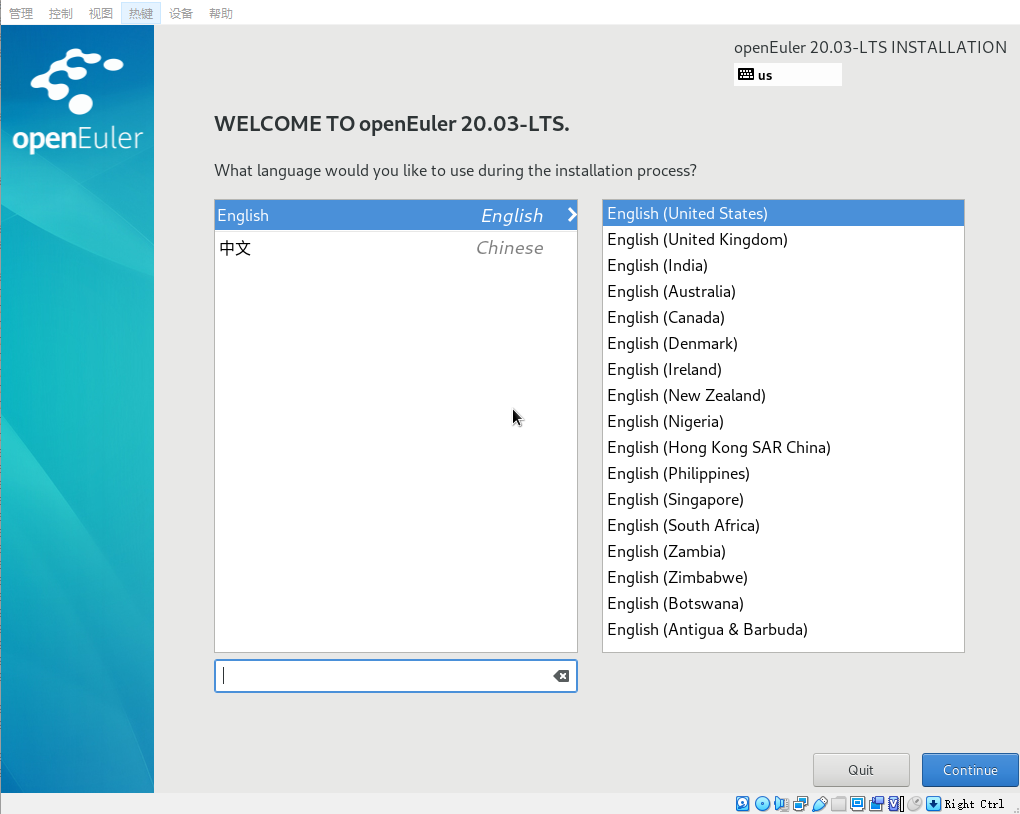The width and height of the screenshot is (1020, 814).
Task: Open the 视图 menu
Action: pyautogui.click(x=101, y=13)
